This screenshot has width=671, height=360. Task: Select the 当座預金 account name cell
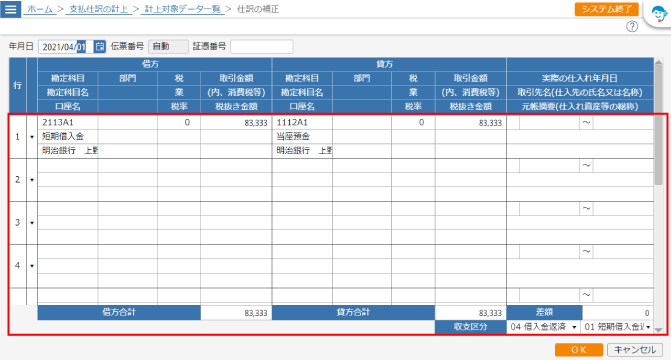[302, 137]
